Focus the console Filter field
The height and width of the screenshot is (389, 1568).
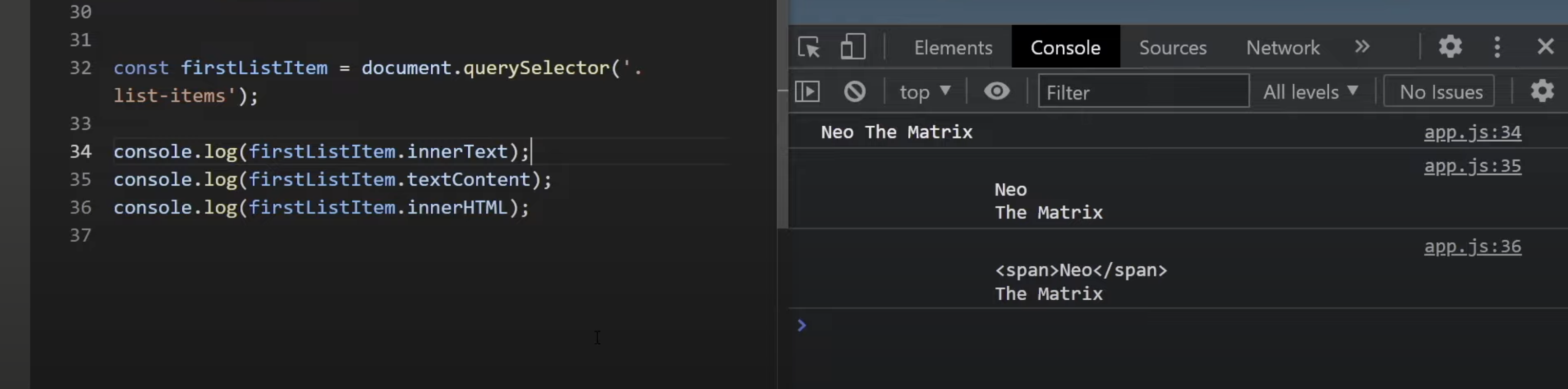pyautogui.click(x=1143, y=91)
